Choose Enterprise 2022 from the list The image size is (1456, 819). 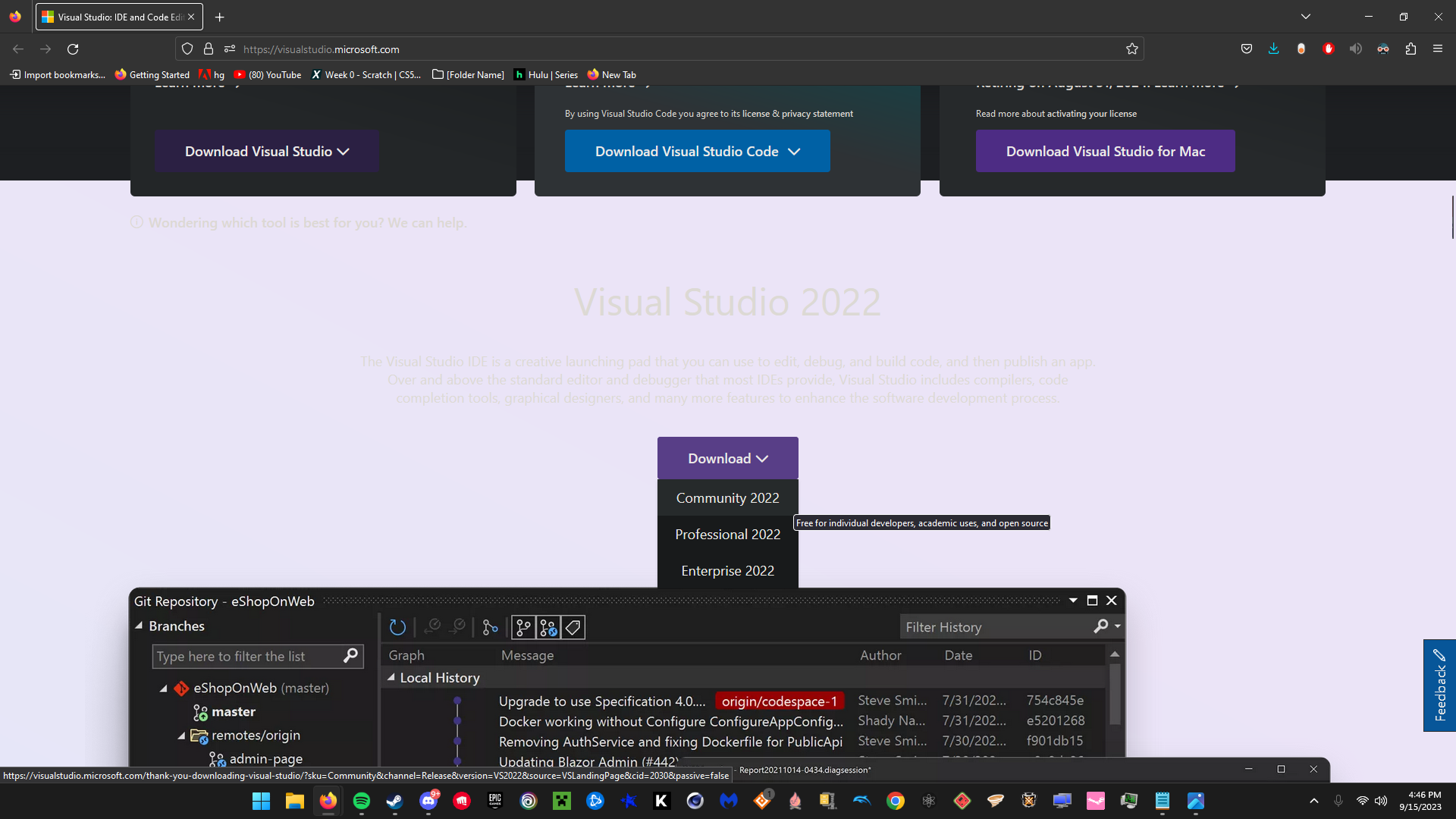point(727,571)
